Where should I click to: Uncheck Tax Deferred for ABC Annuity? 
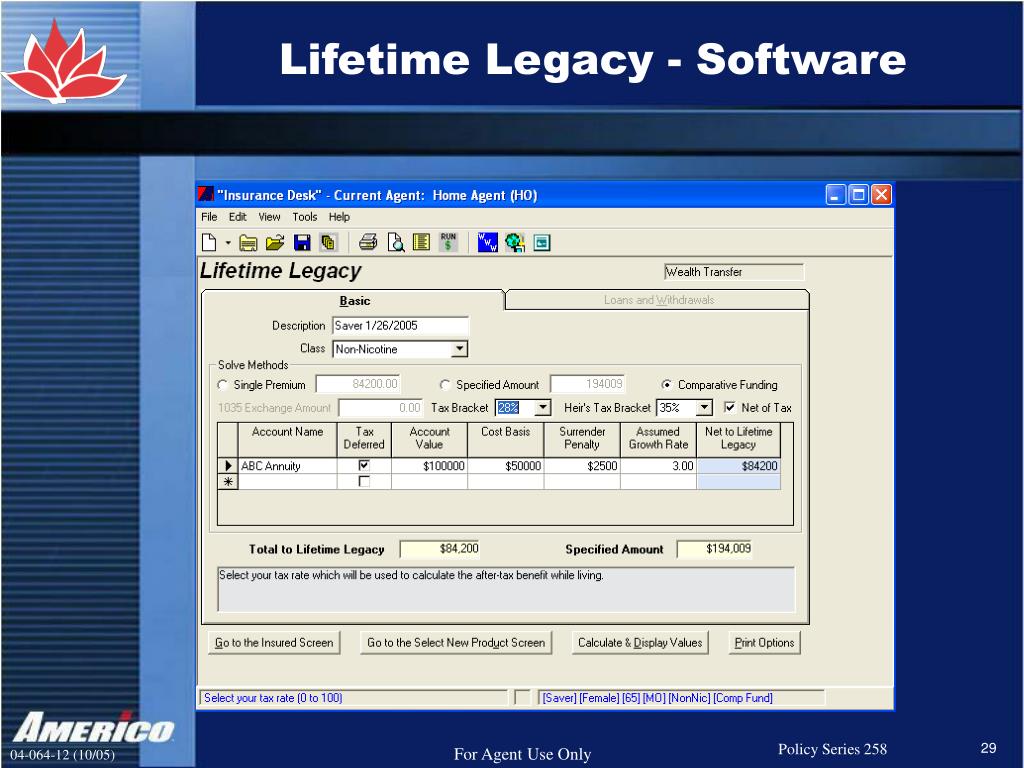pyautogui.click(x=364, y=466)
